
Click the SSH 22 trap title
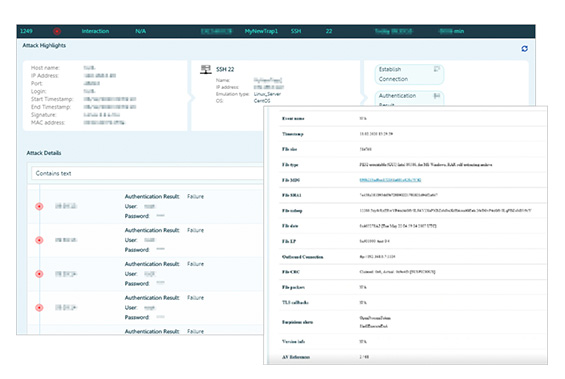[225, 69]
